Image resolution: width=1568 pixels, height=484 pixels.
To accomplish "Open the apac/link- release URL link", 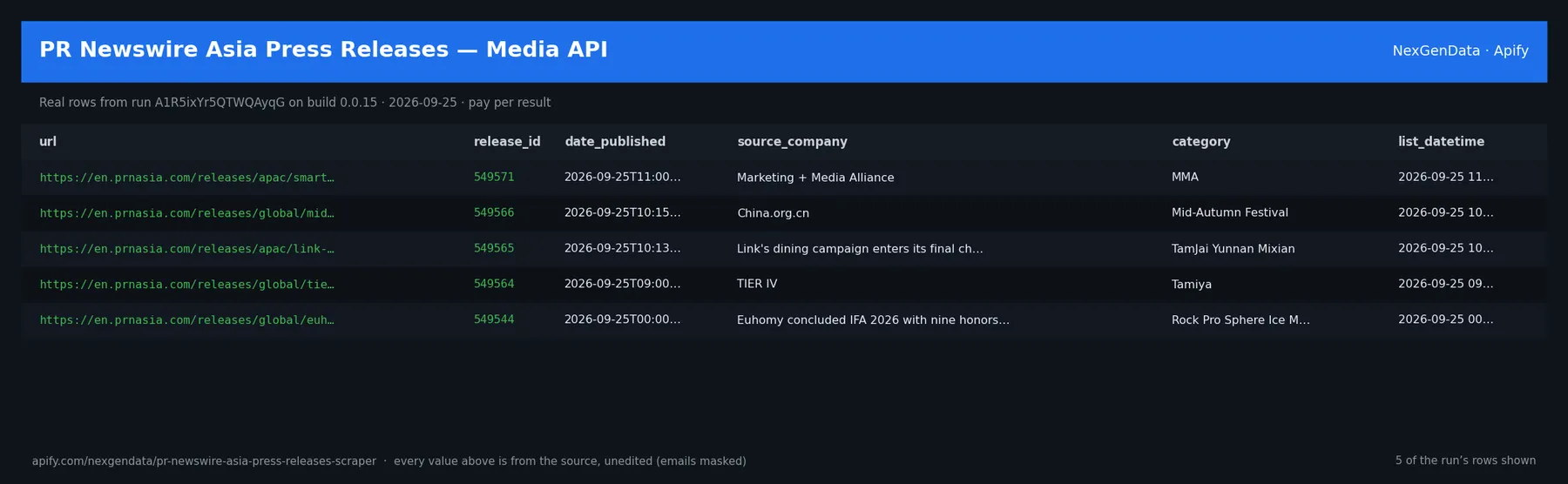I will 186,249.
